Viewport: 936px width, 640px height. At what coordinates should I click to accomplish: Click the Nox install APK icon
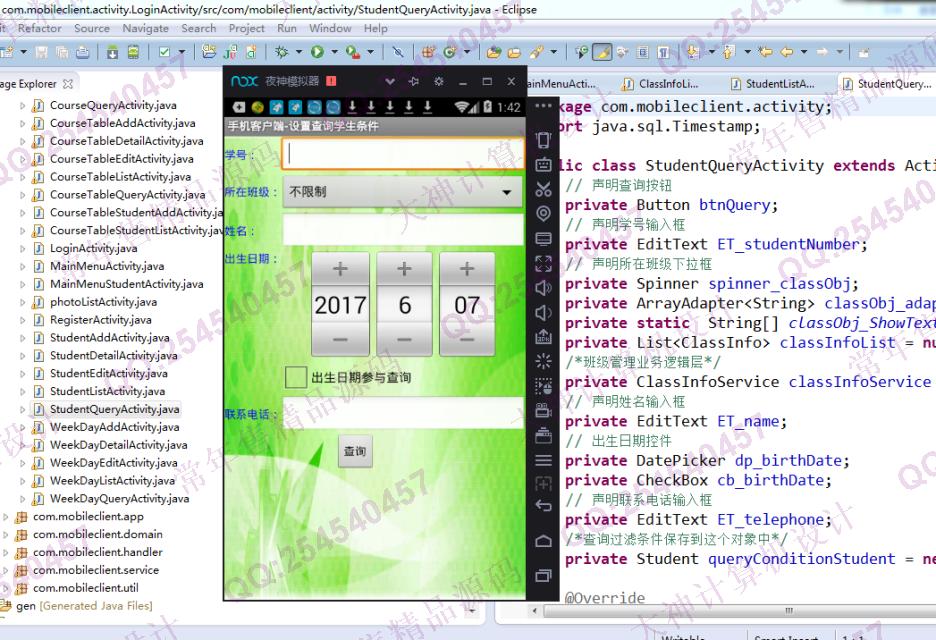(543, 336)
